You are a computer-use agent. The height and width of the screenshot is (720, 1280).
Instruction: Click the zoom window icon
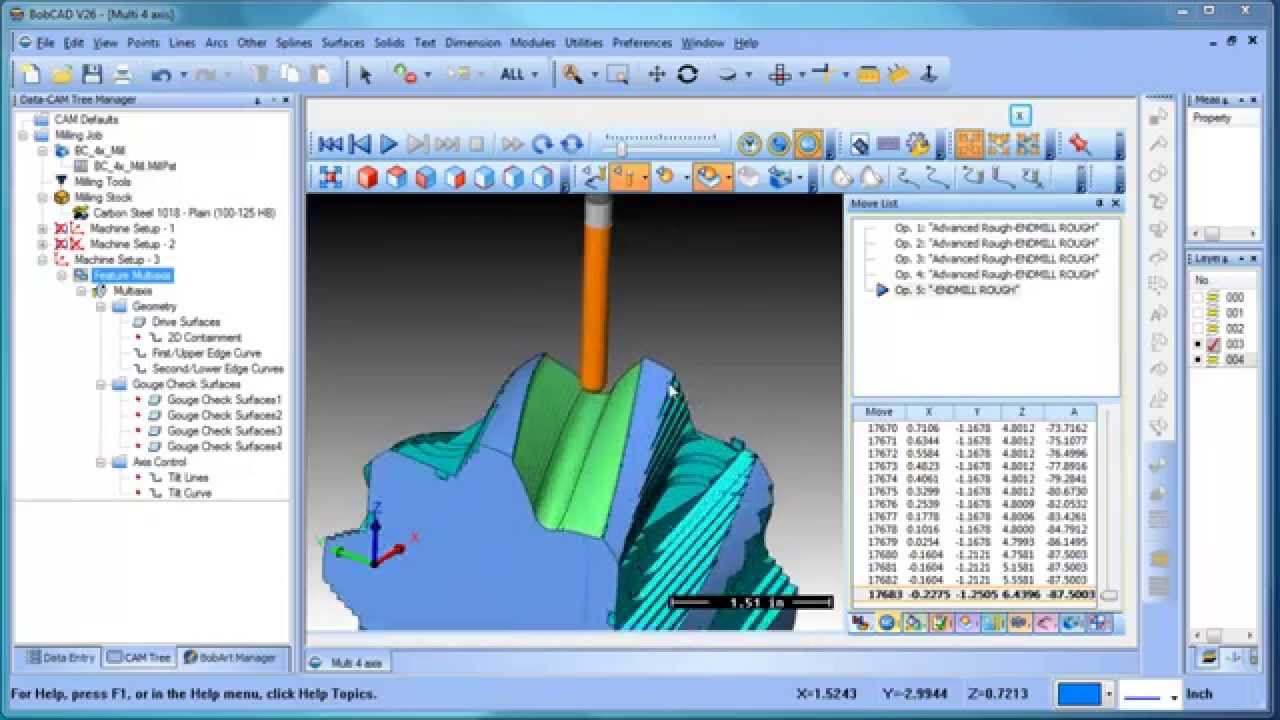(x=617, y=74)
